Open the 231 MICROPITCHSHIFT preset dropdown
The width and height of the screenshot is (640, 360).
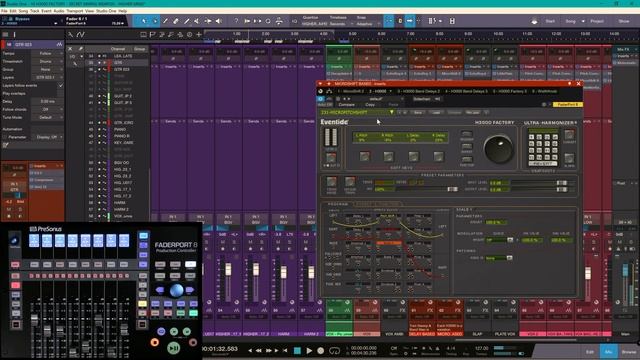[x=357, y=112]
